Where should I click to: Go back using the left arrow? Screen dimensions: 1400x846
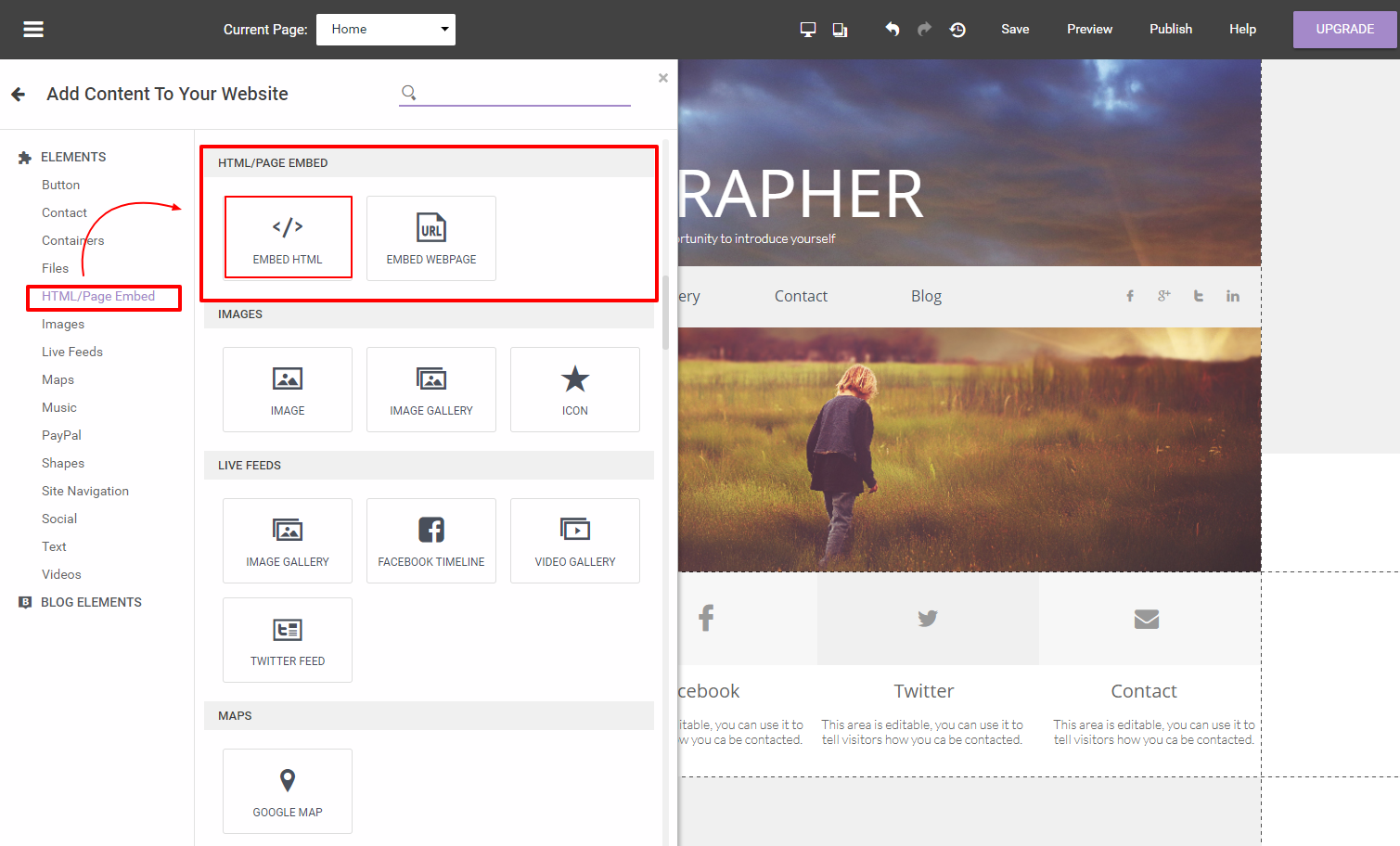click(18, 94)
